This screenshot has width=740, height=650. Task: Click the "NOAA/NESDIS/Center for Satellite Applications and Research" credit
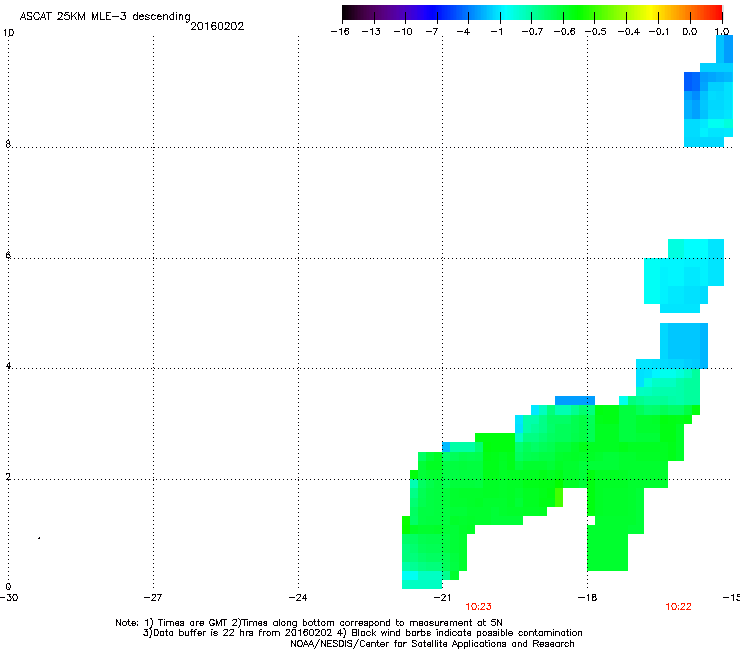click(432, 644)
